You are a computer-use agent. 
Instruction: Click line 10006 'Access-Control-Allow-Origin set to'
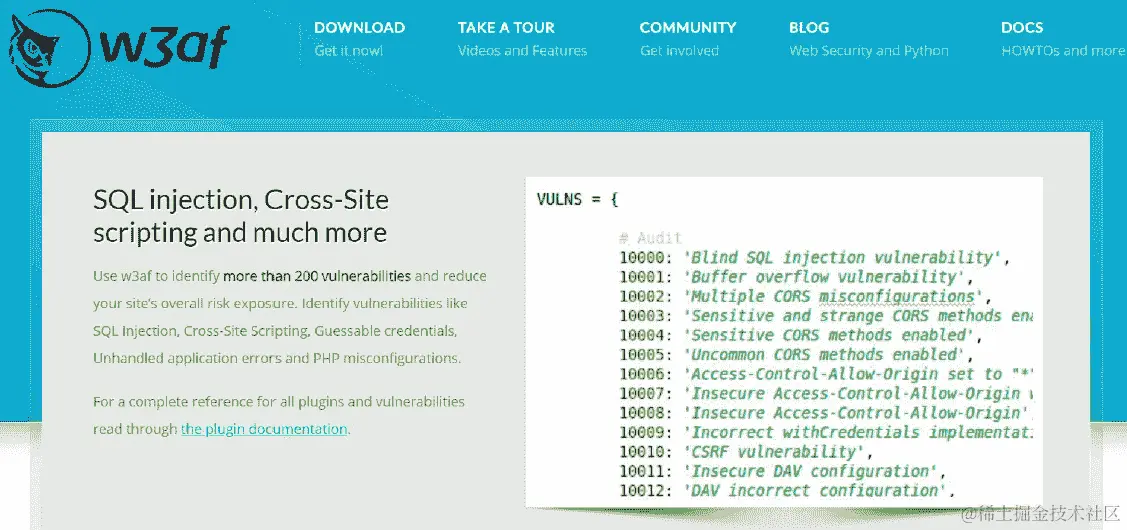pyautogui.click(x=826, y=374)
